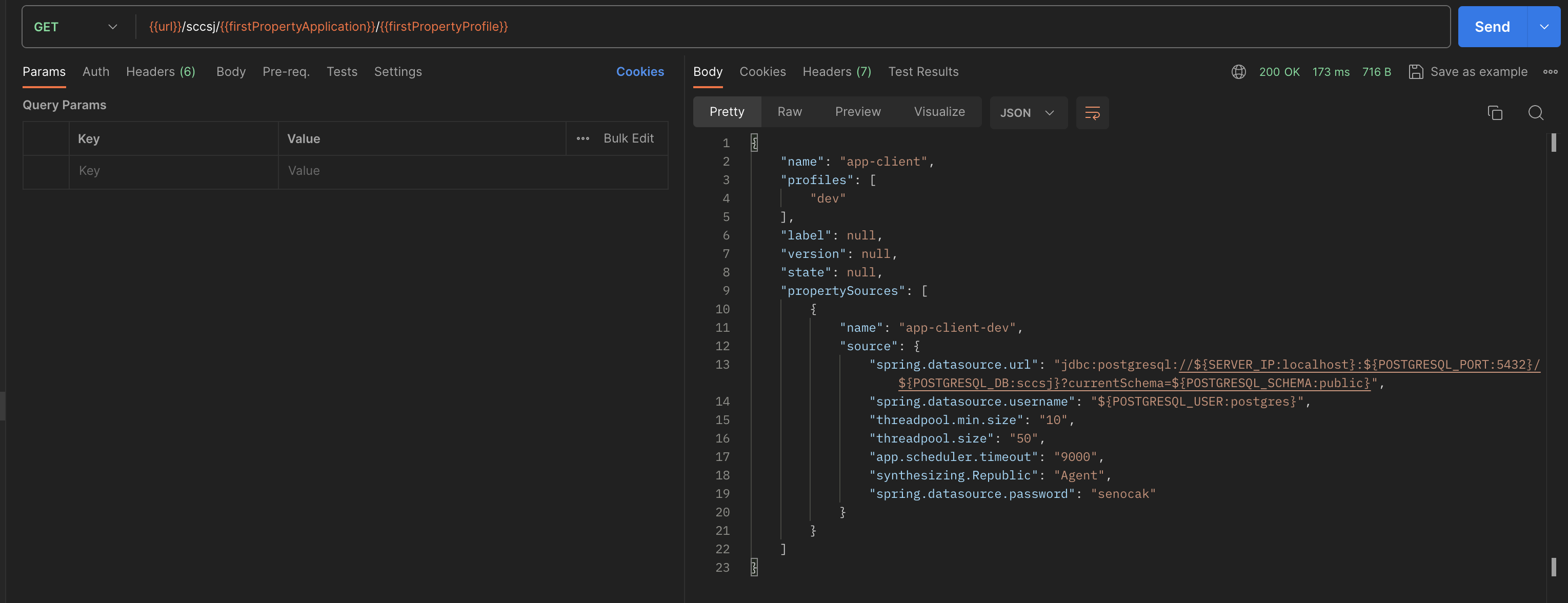Select the Raw view mode

pyautogui.click(x=790, y=112)
